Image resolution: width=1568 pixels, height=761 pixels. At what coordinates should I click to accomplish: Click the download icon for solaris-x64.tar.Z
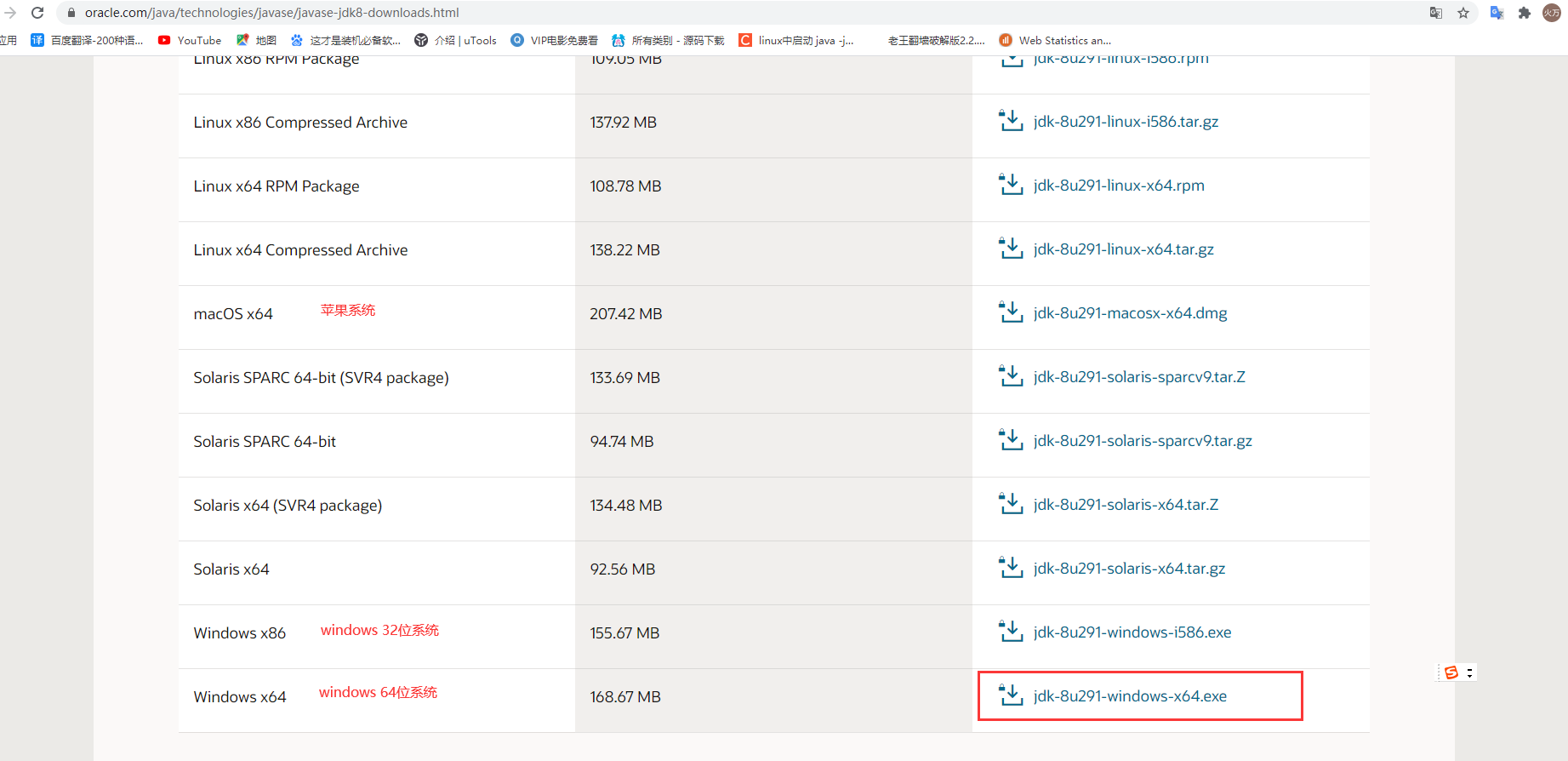1011,504
